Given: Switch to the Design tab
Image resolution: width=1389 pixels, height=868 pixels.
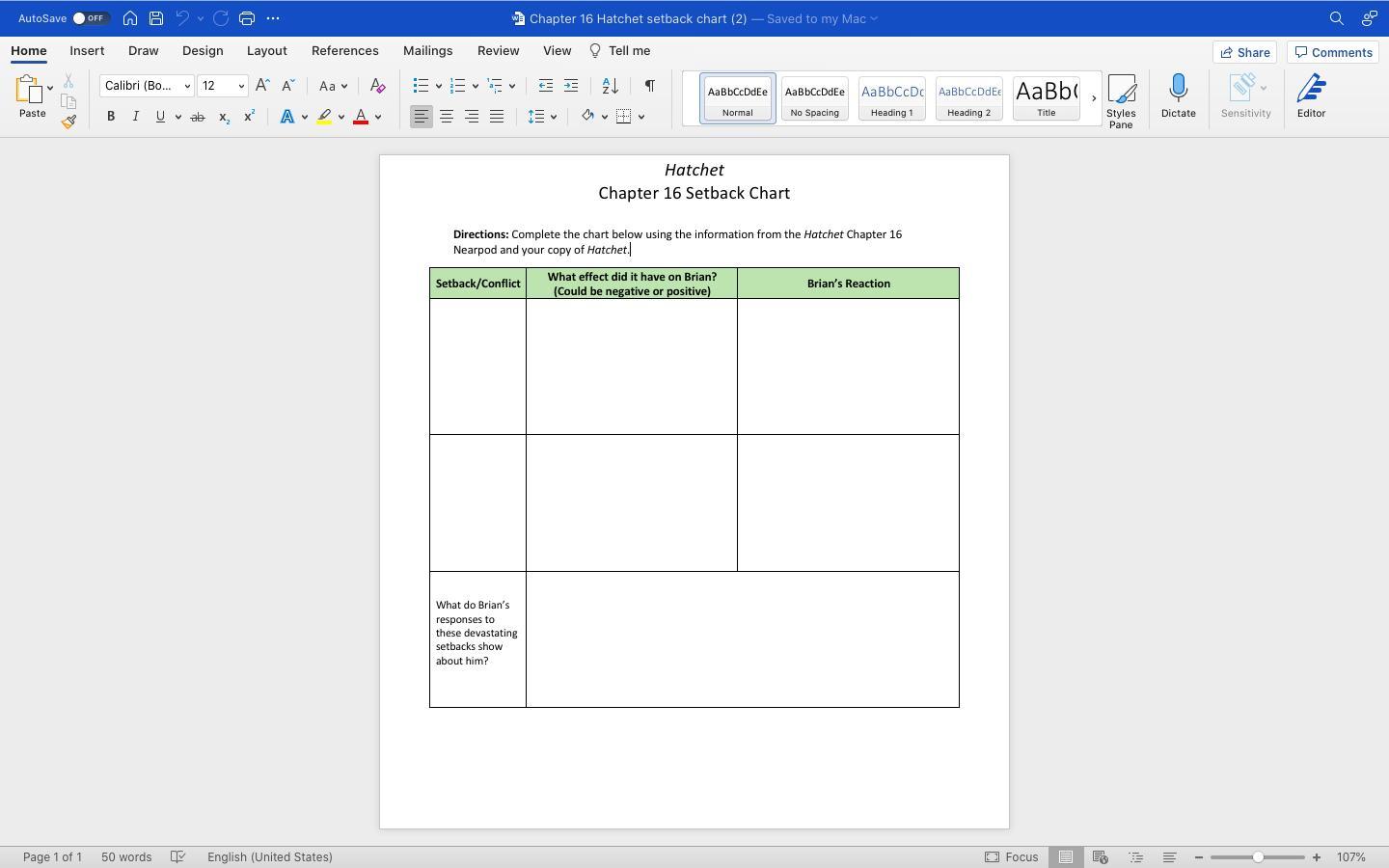Looking at the screenshot, I should pos(203,50).
